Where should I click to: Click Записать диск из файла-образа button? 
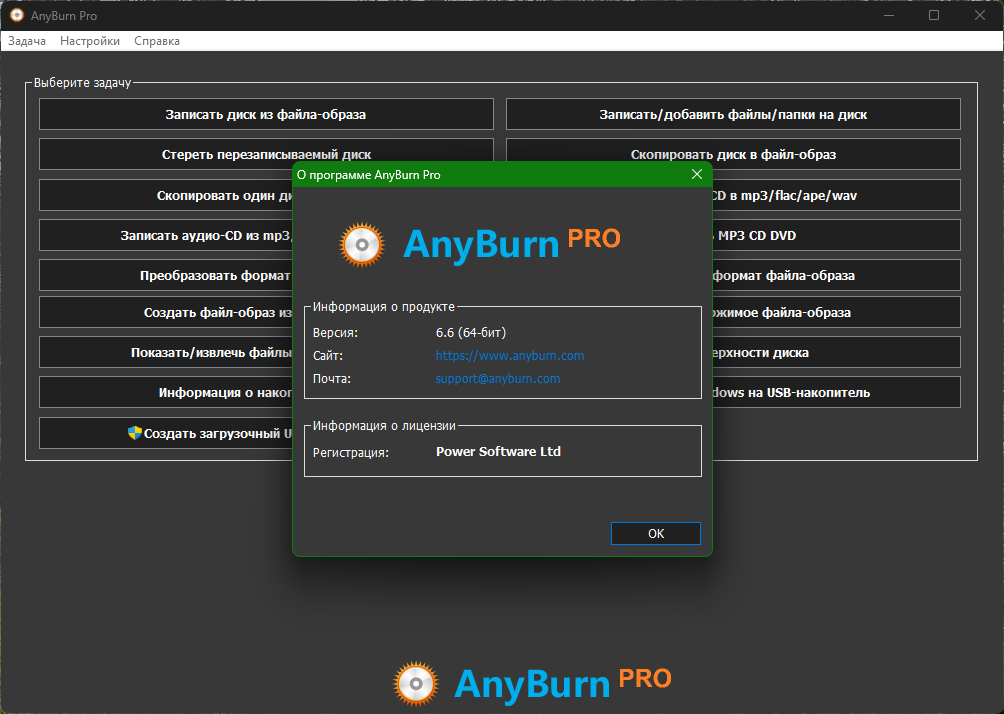[266, 114]
